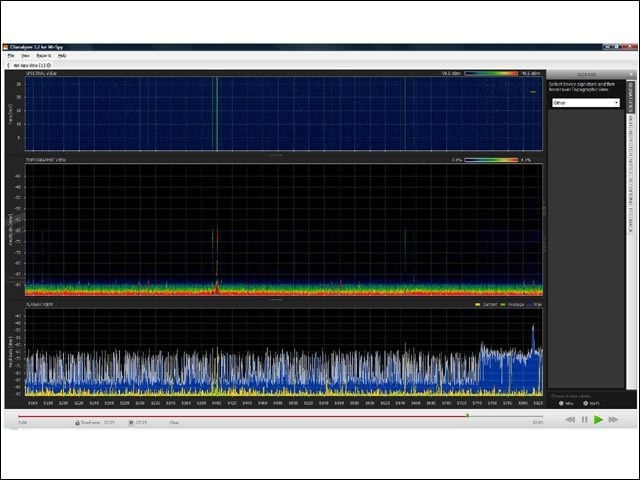
Task: Toggle the Max trace legend item
Action: pos(535,304)
